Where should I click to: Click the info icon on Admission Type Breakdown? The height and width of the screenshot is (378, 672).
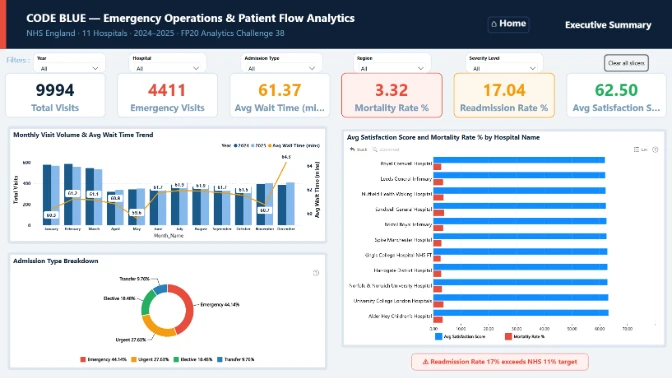(316, 273)
